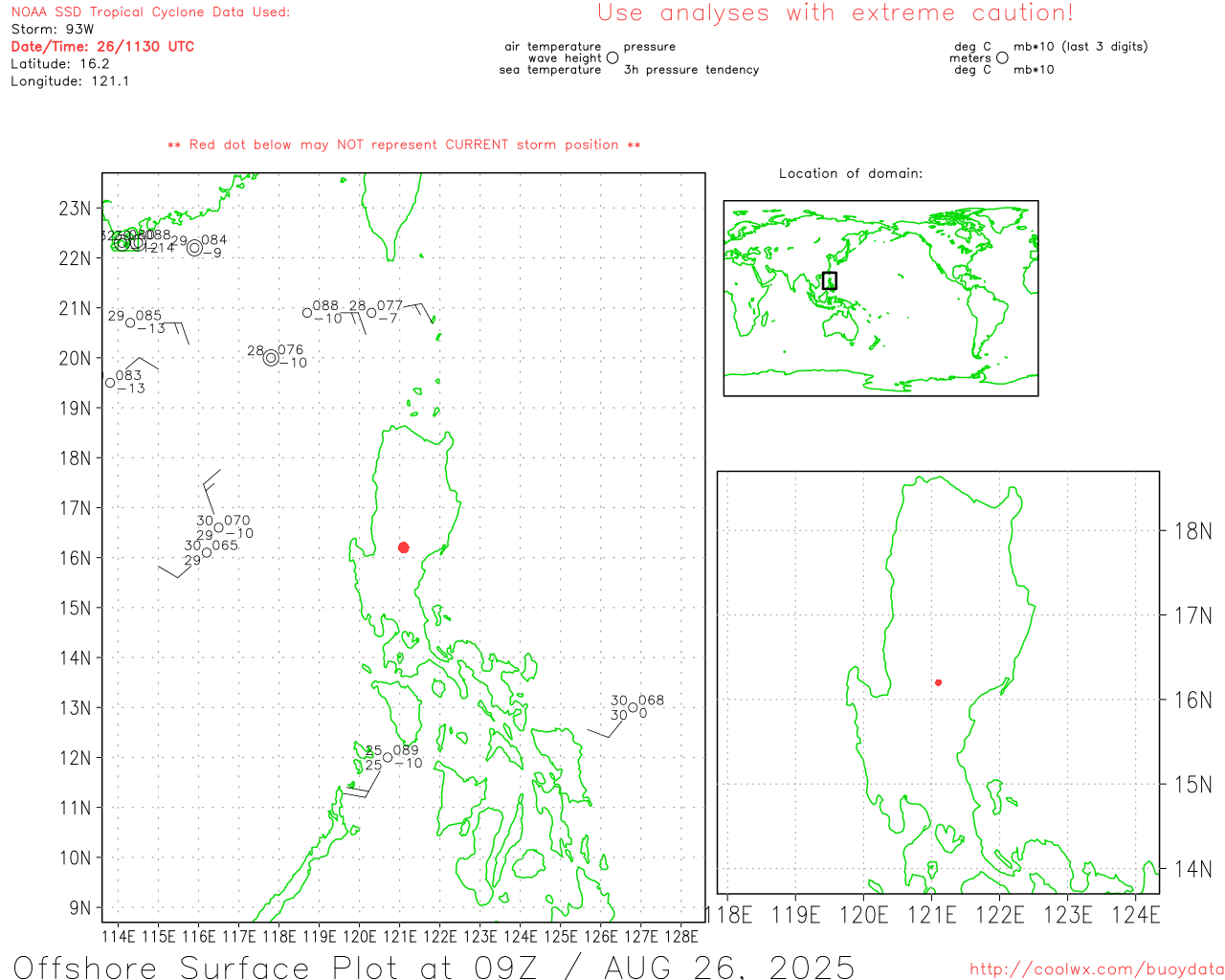Click the 'mb*10 (last 3 digits)' legend text

pyautogui.click(x=1080, y=47)
